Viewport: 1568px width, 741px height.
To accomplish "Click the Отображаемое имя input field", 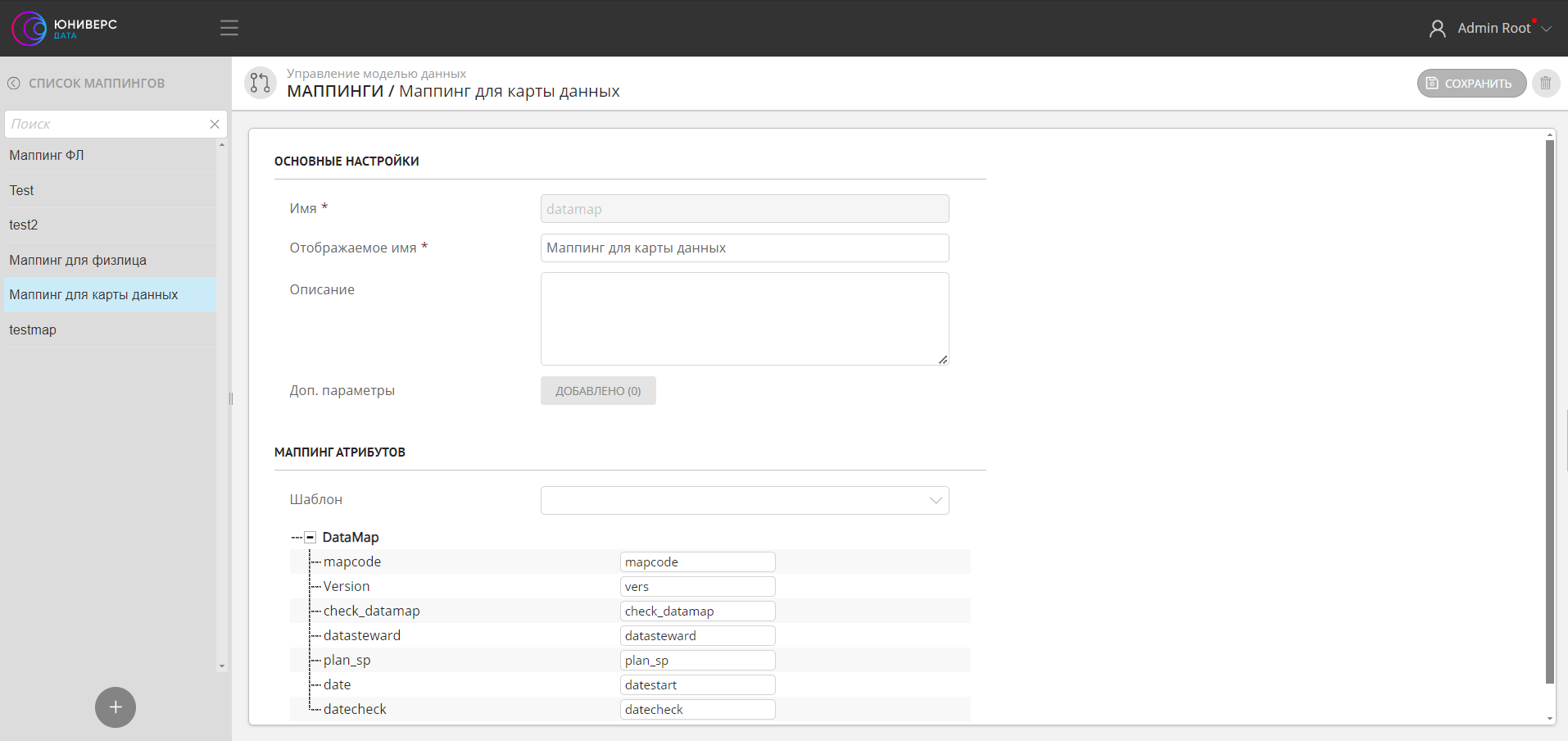I will pyautogui.click(x=744, y=248).
